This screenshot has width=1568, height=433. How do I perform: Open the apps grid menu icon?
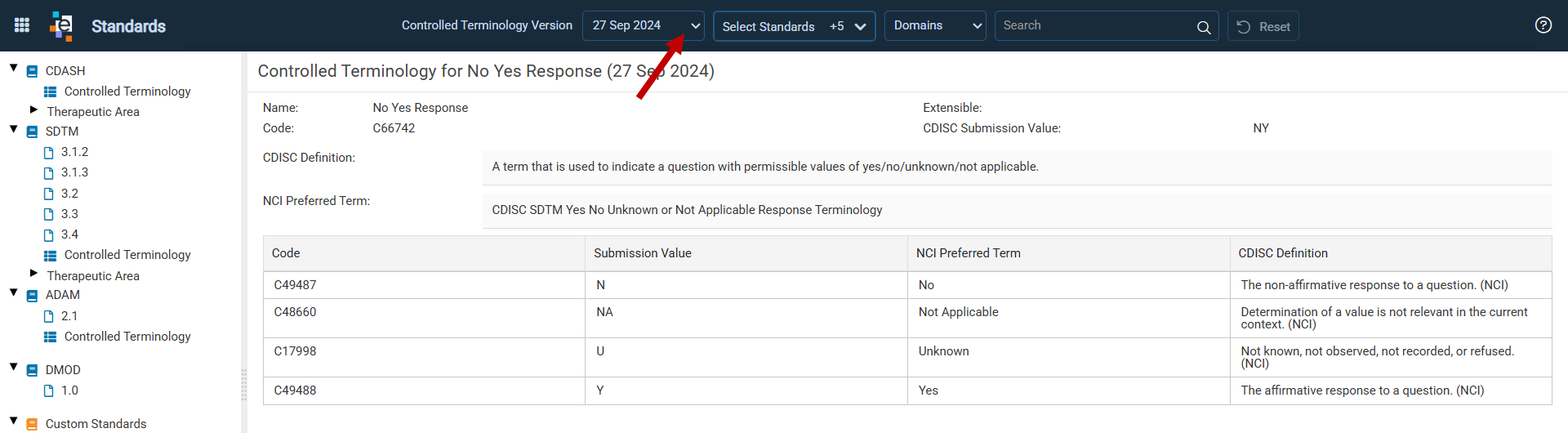coord(22,25)
